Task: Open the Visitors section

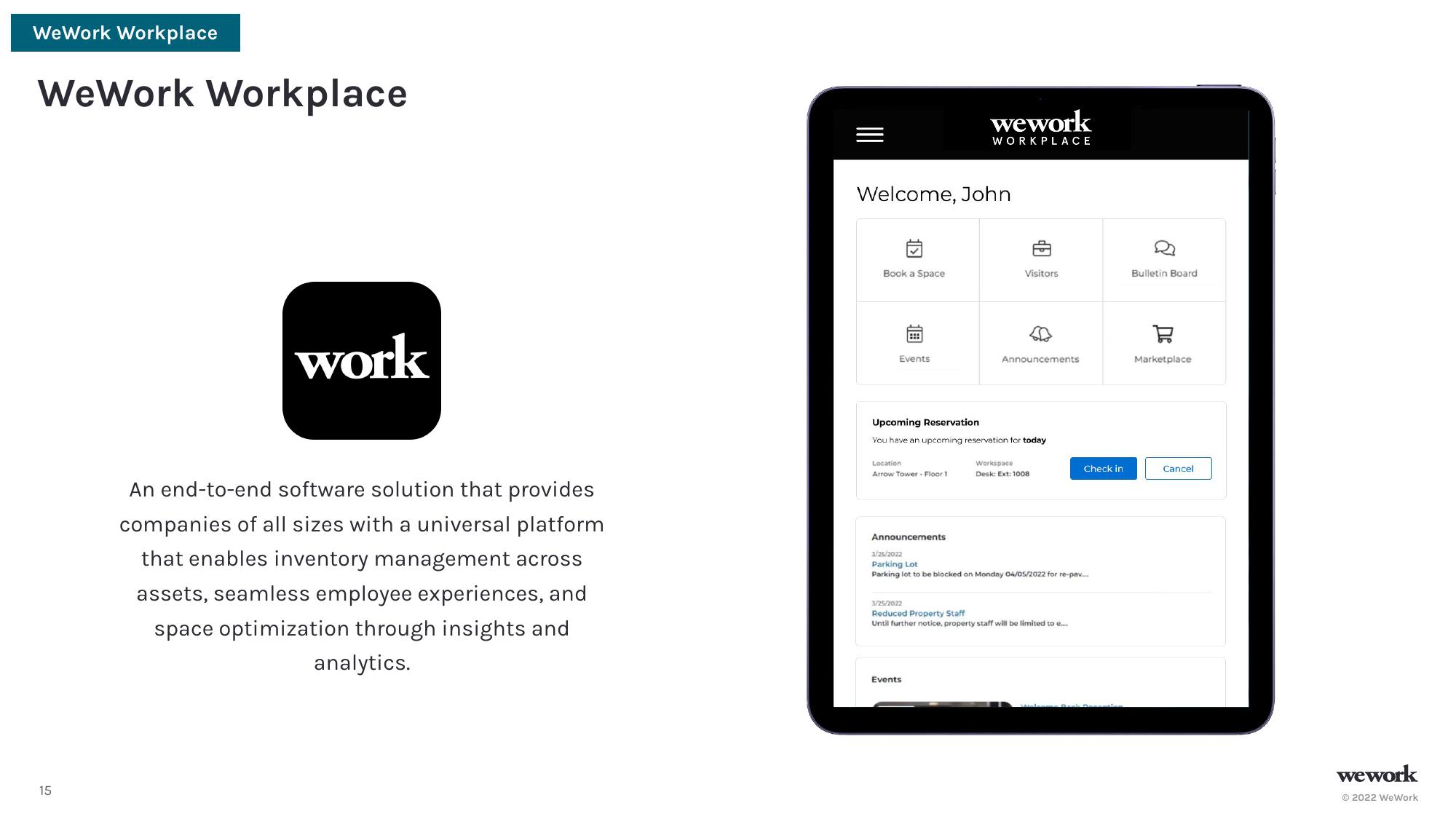Action: click(x=1040, y=259)
